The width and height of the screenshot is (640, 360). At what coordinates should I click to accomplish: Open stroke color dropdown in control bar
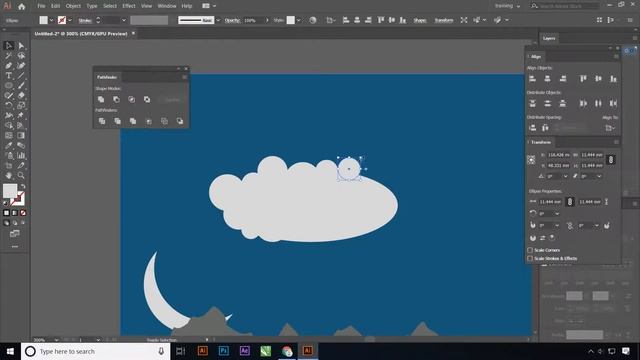70,20
